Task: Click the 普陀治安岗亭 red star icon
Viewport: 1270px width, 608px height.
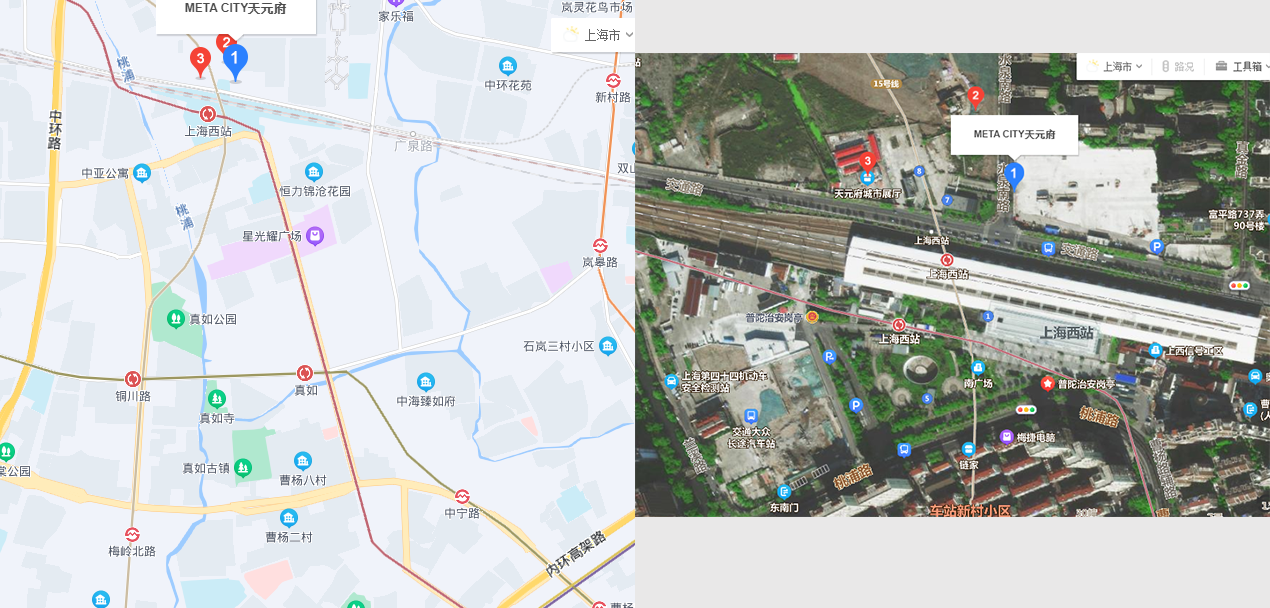Action: pos(1047,383)
